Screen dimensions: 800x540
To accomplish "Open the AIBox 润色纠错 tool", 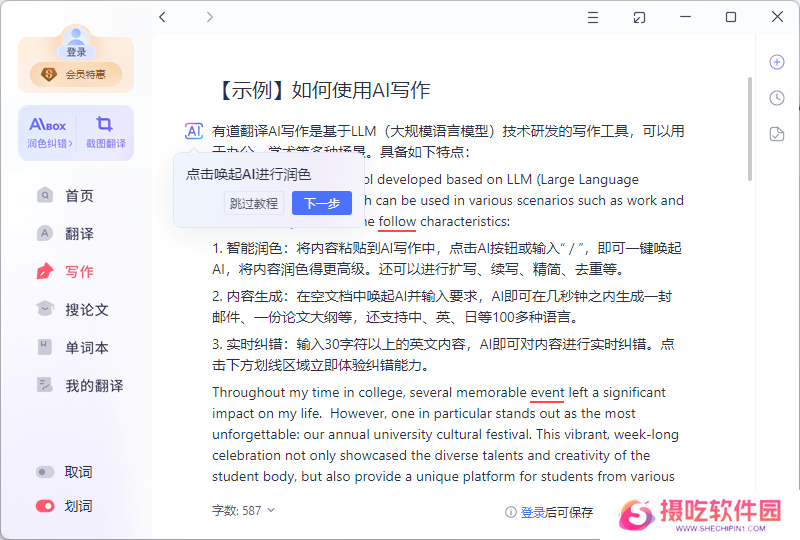I will point(48,133).
